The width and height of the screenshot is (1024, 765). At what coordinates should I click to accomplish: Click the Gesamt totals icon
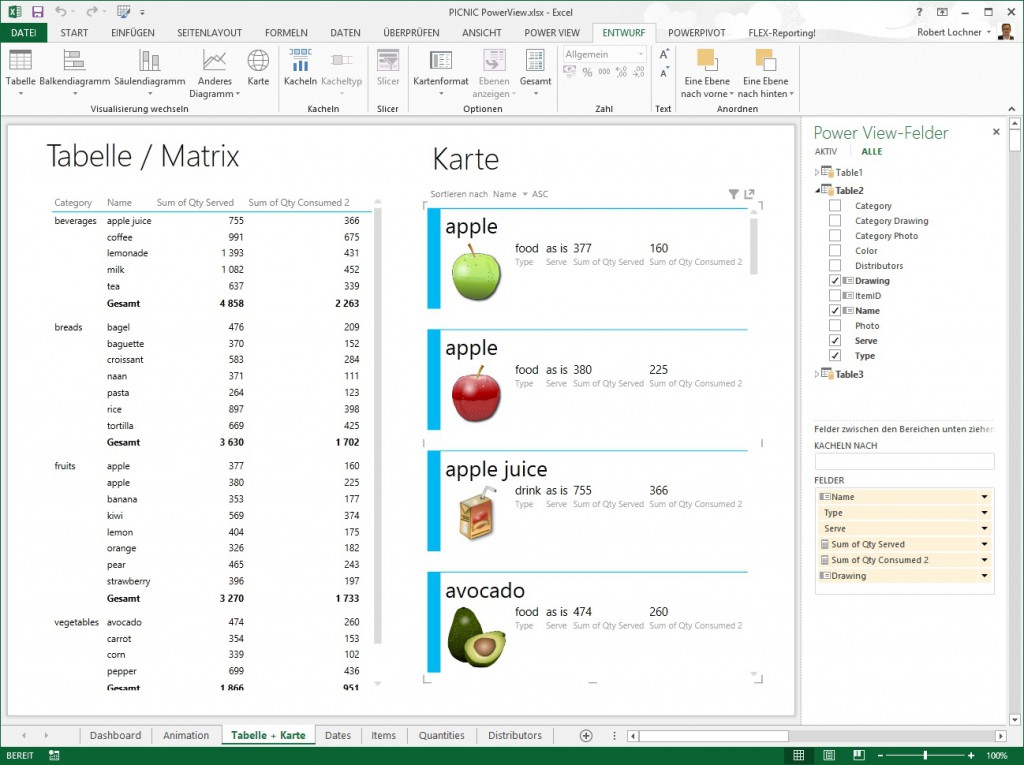[x=535, y=62]
